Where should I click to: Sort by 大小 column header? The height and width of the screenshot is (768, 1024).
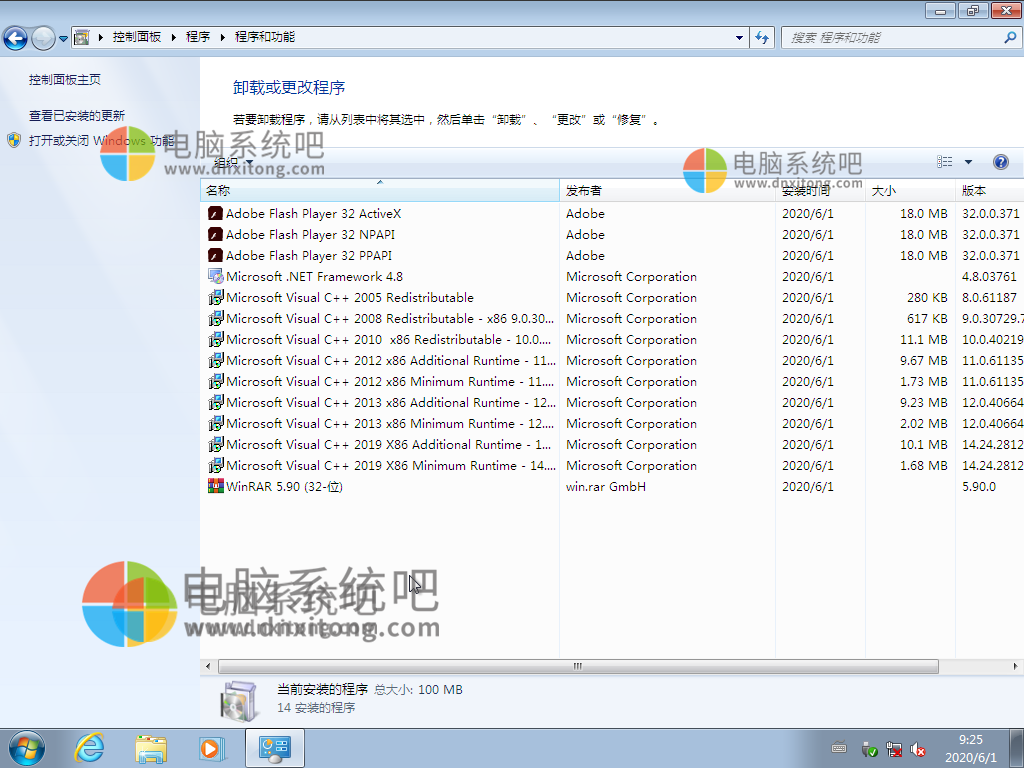click(910, 191)
